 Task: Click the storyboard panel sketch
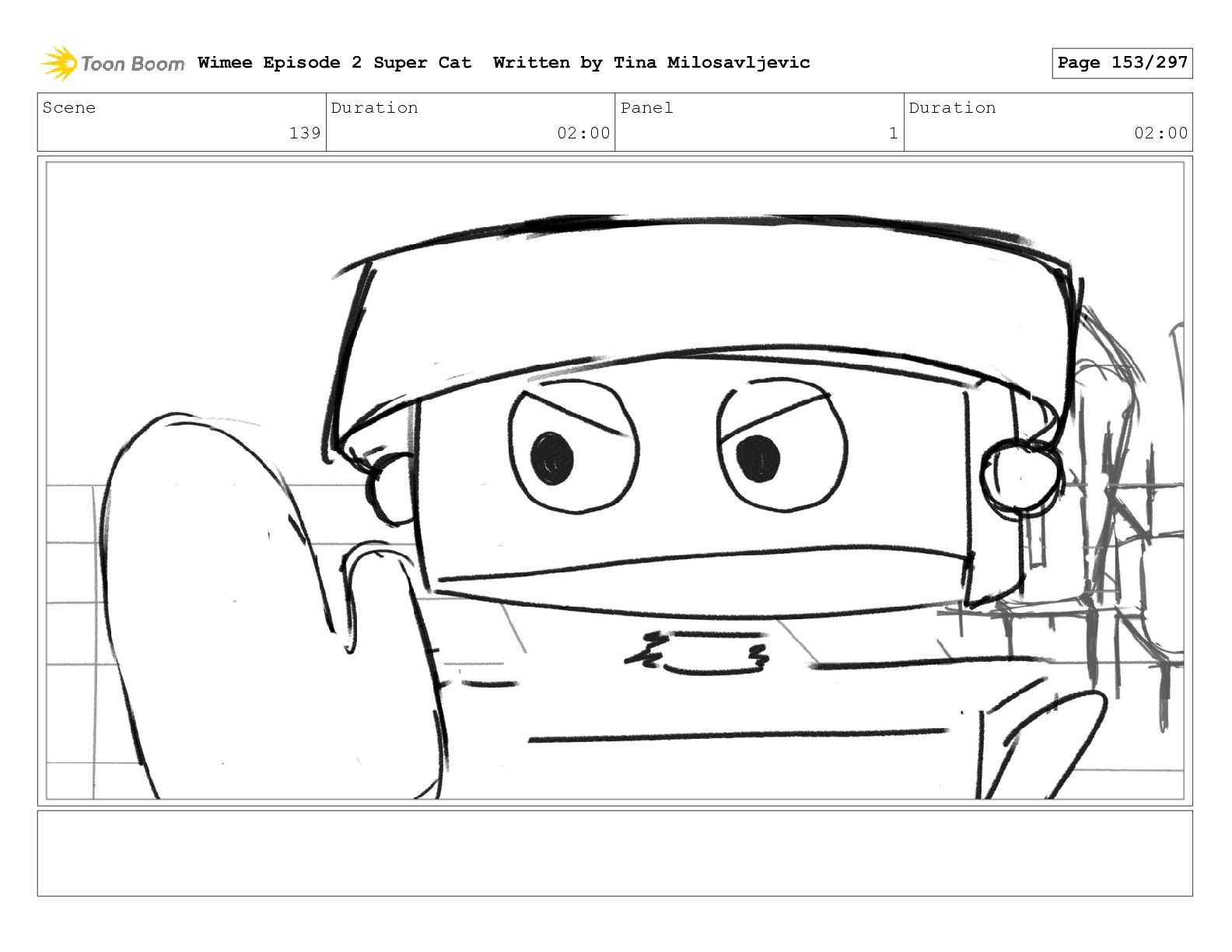pos(615,481)
